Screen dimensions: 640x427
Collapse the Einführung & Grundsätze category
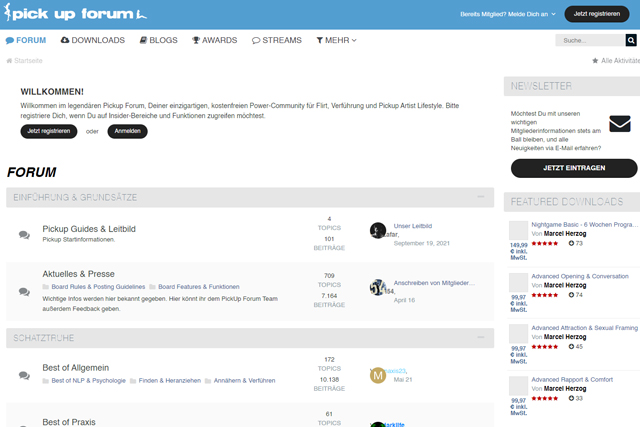click(x=481, y=197)
